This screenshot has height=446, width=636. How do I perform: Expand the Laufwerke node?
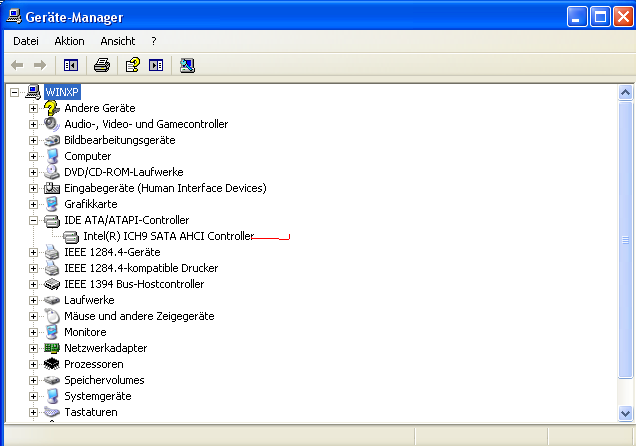point(33,300)
